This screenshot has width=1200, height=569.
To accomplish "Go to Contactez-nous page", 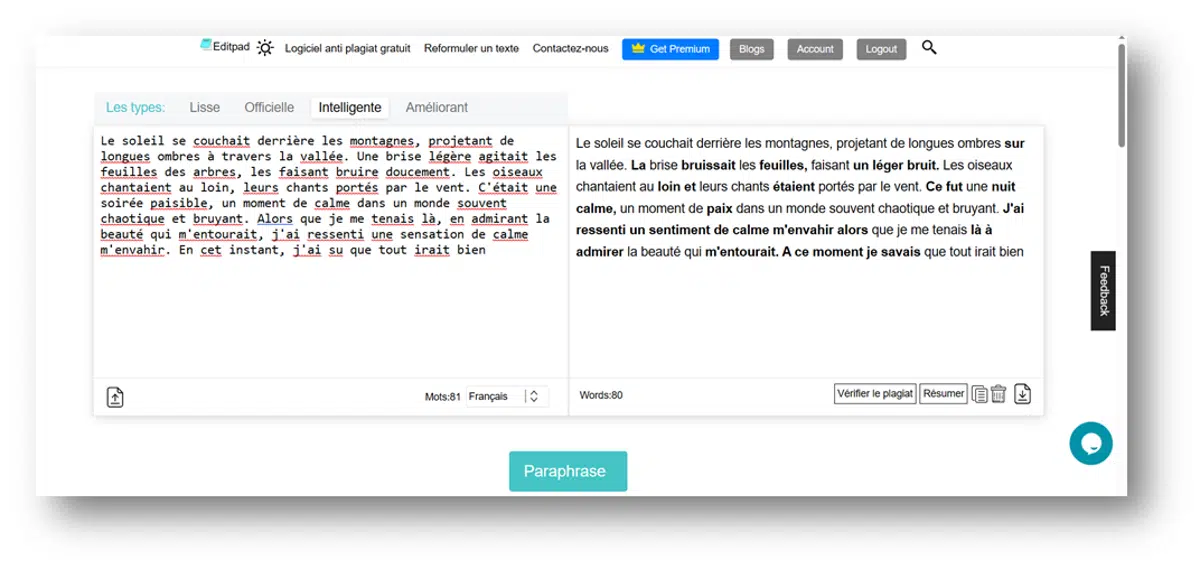I will (x=570, y=49).
